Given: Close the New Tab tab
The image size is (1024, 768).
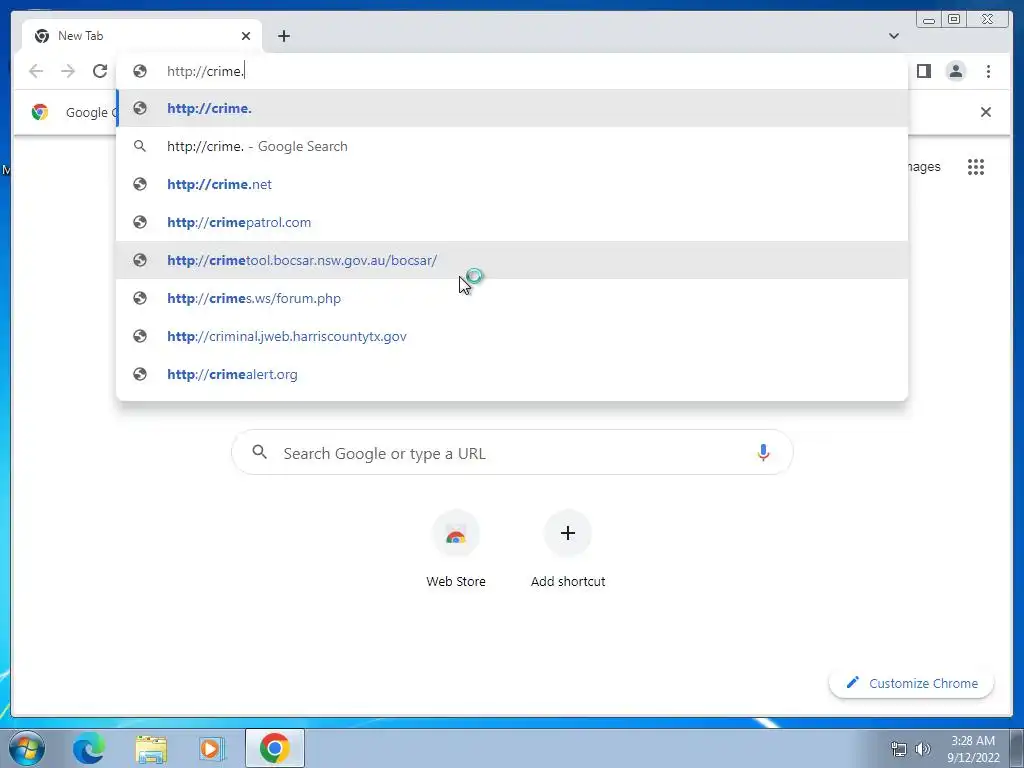Looking at the screenshot, I should (246, 36).
